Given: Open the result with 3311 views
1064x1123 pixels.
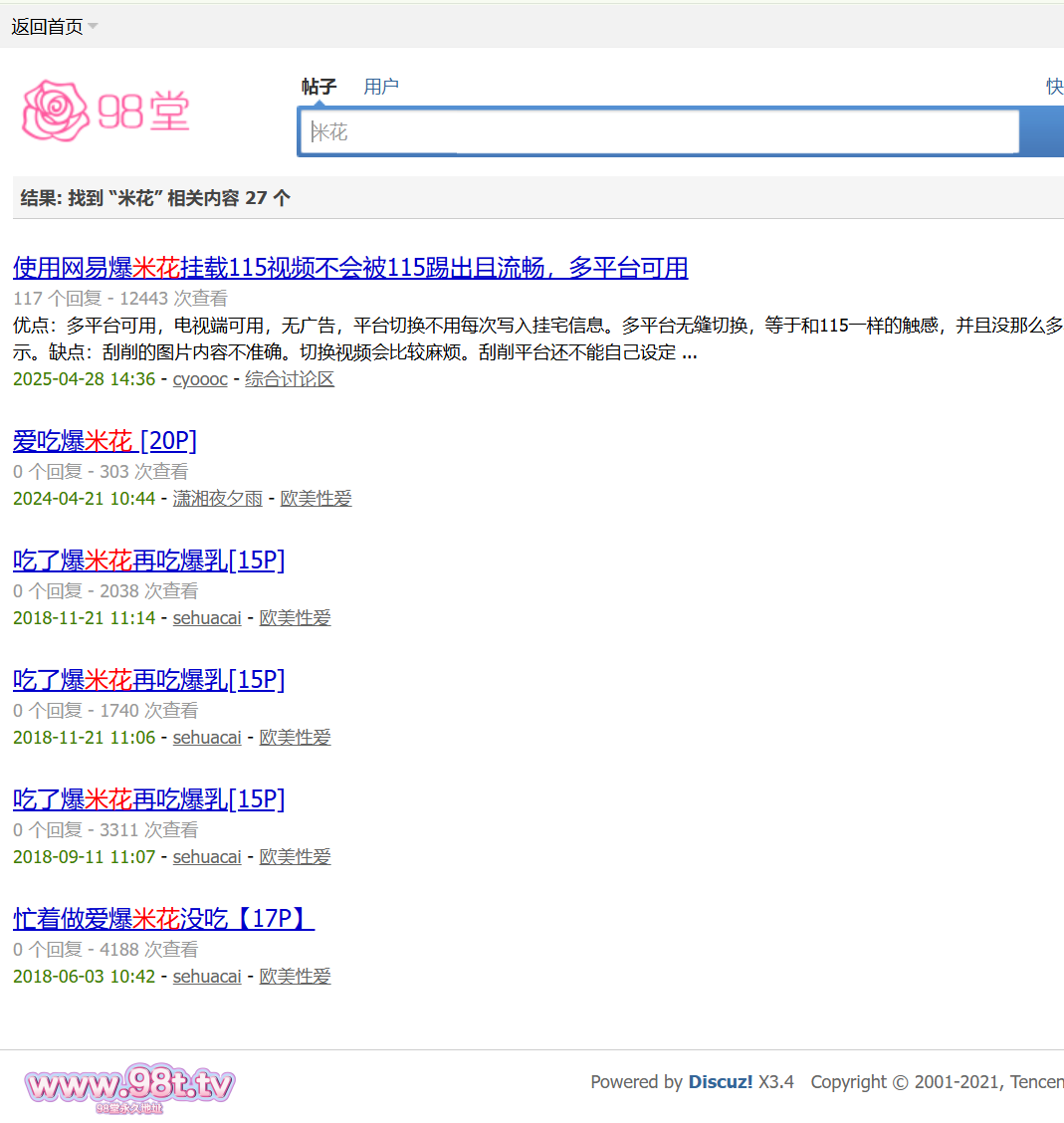Looking at the screenshot, I should click(x=149, y=799).
